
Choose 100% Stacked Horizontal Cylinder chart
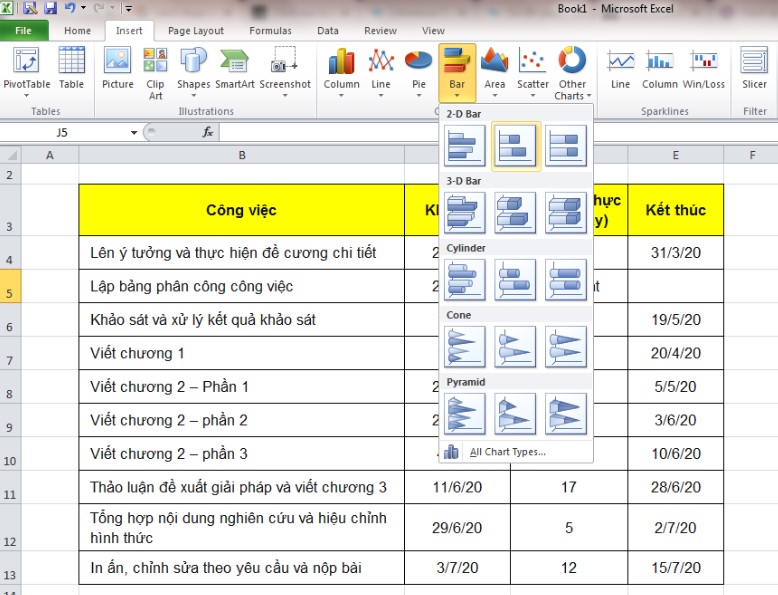coord(566,280)
